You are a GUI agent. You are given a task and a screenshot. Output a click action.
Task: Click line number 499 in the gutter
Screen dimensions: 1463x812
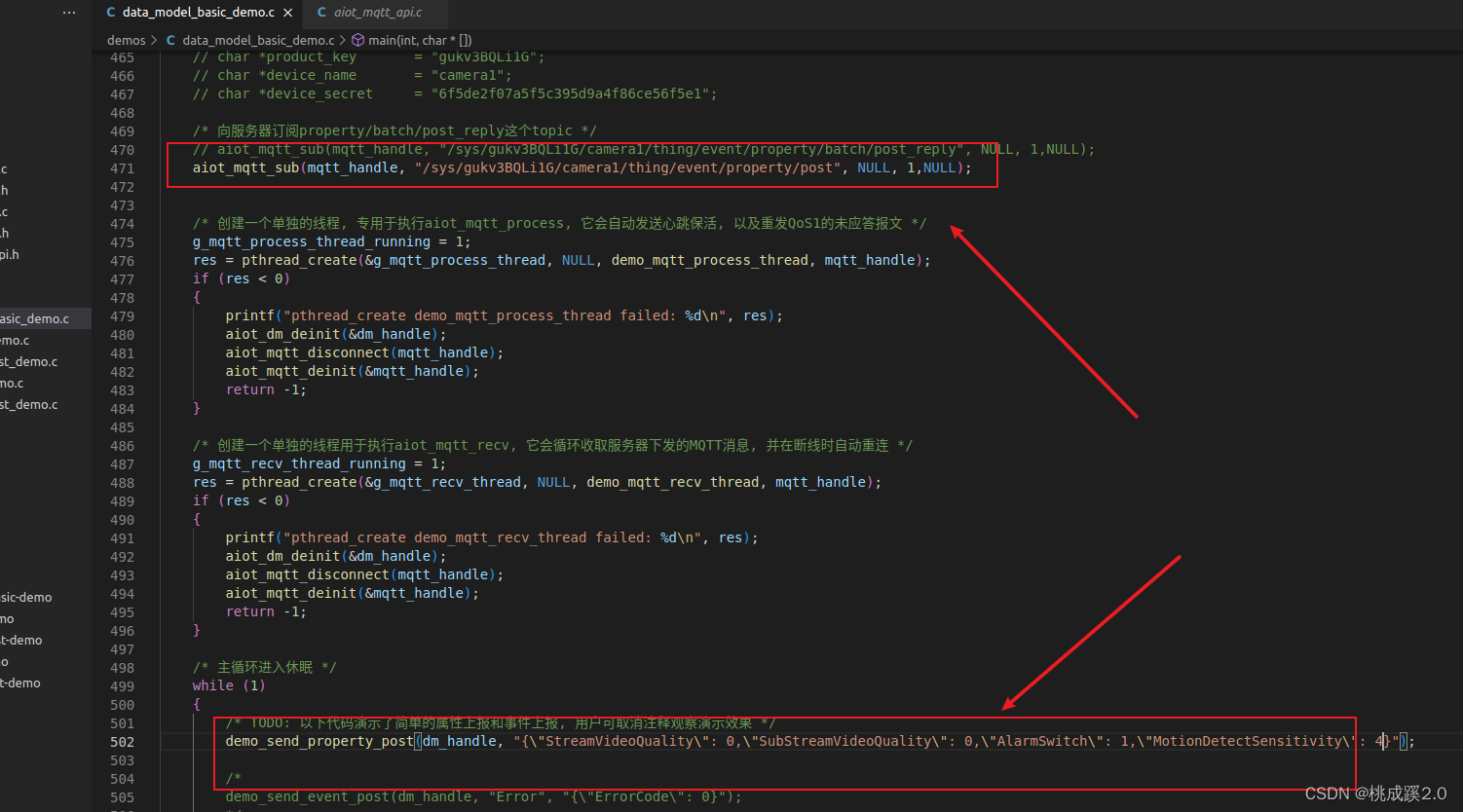[122, 686]
